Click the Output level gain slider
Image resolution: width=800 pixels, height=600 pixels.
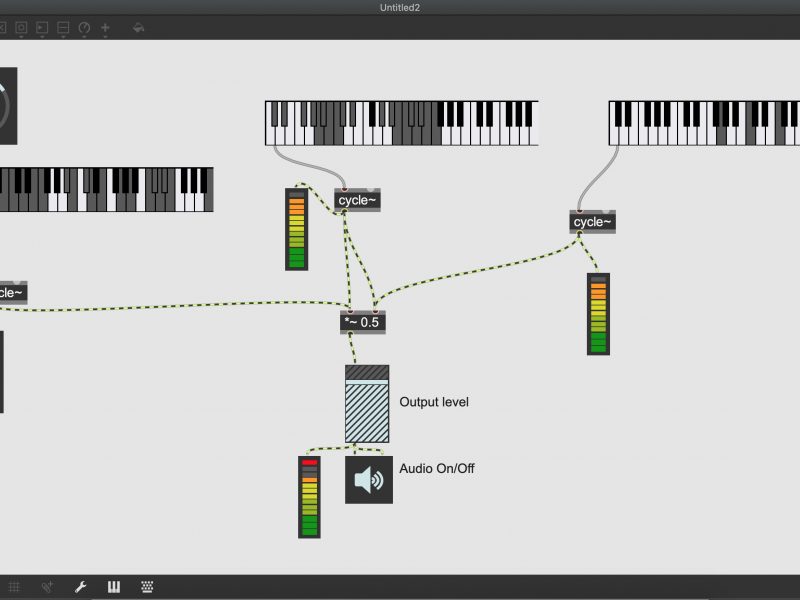(367, 405)
